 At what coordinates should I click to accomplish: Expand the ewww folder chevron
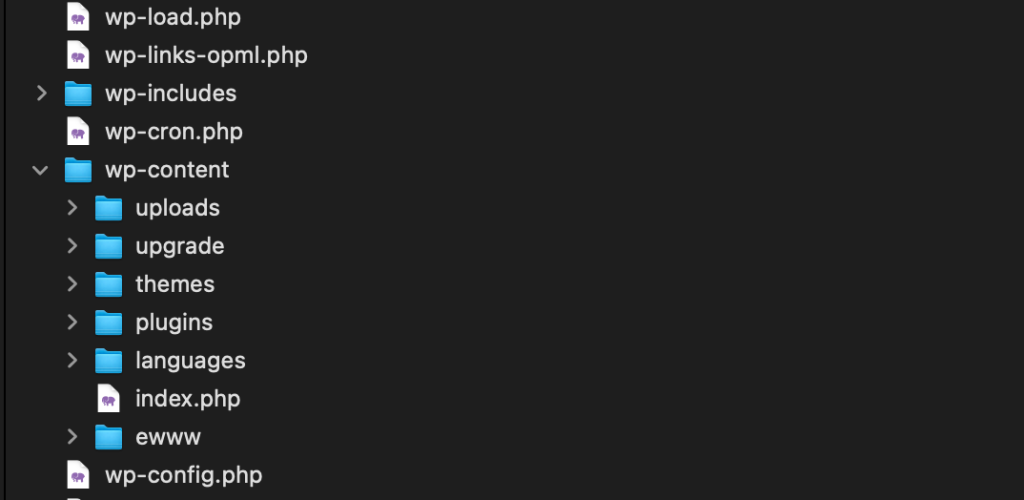[72, 437]
